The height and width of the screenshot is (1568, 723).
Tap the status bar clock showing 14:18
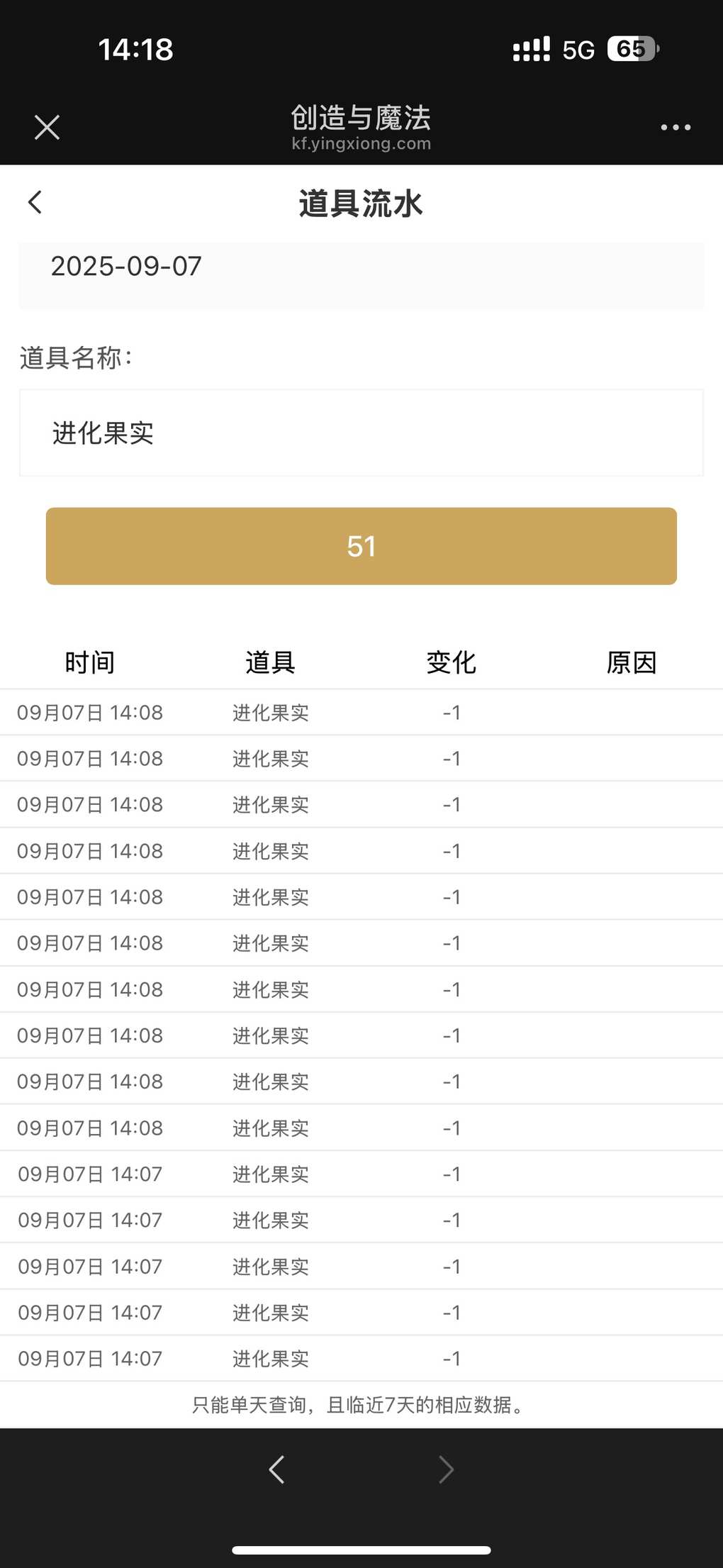pos(135,50)
